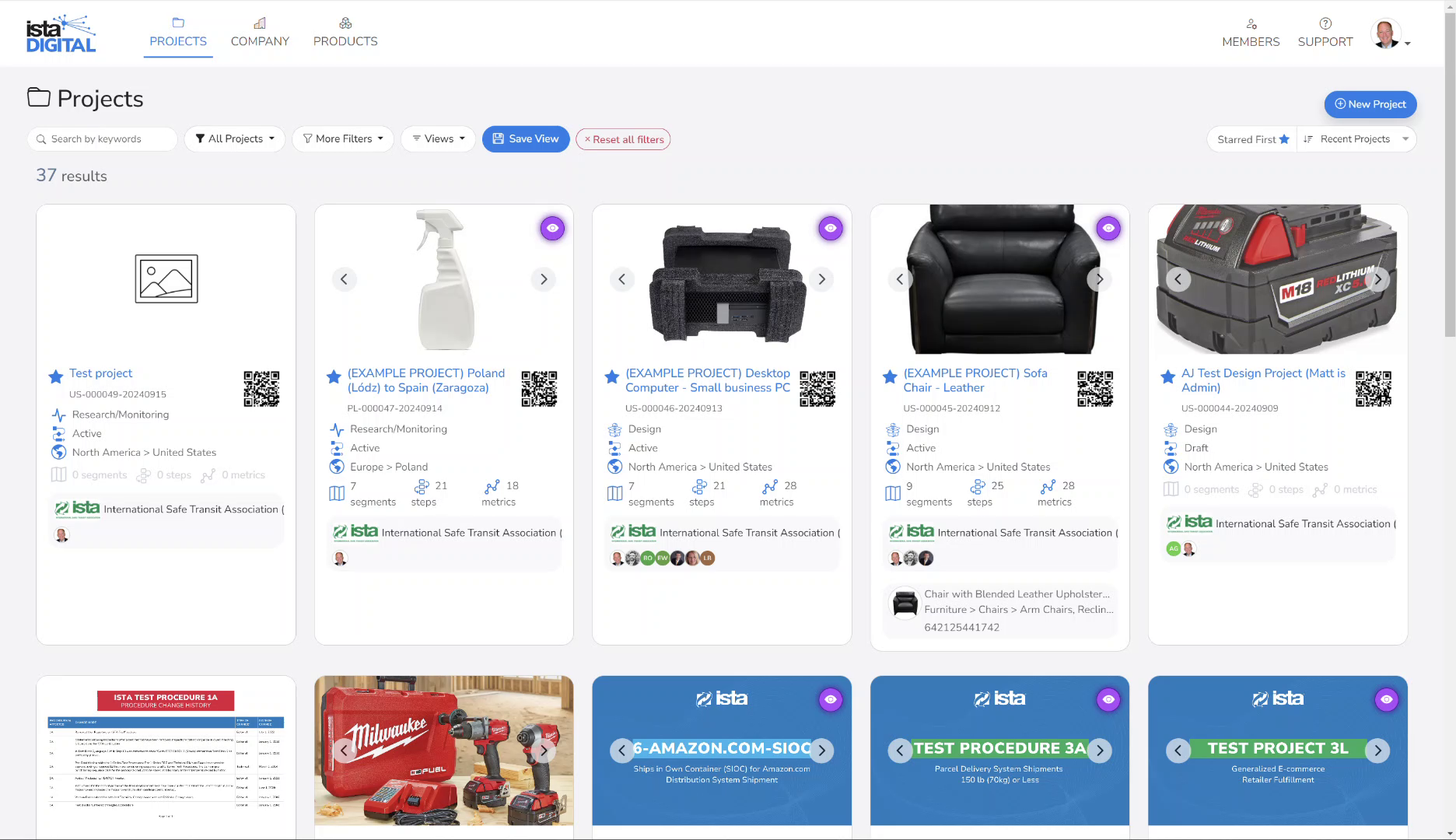Open QR code of Sofa Chair project
The height and width of the screenshot is (840, 1456).
[x=1095, y=389]
